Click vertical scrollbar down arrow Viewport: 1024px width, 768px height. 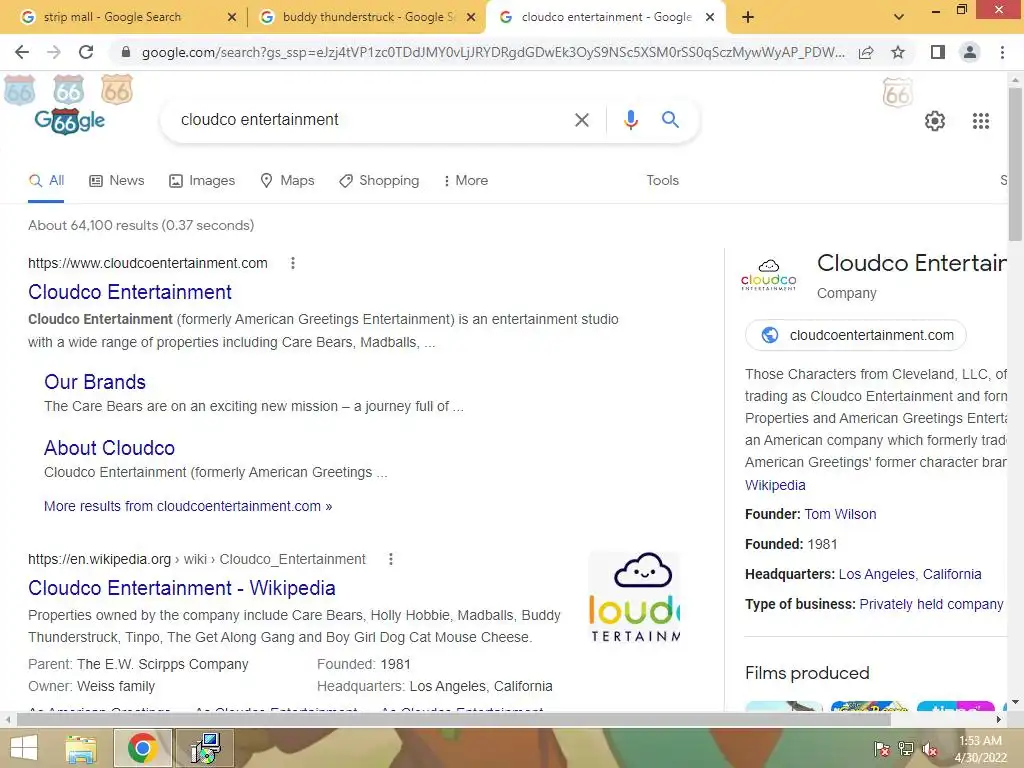tap(1016, 703)
